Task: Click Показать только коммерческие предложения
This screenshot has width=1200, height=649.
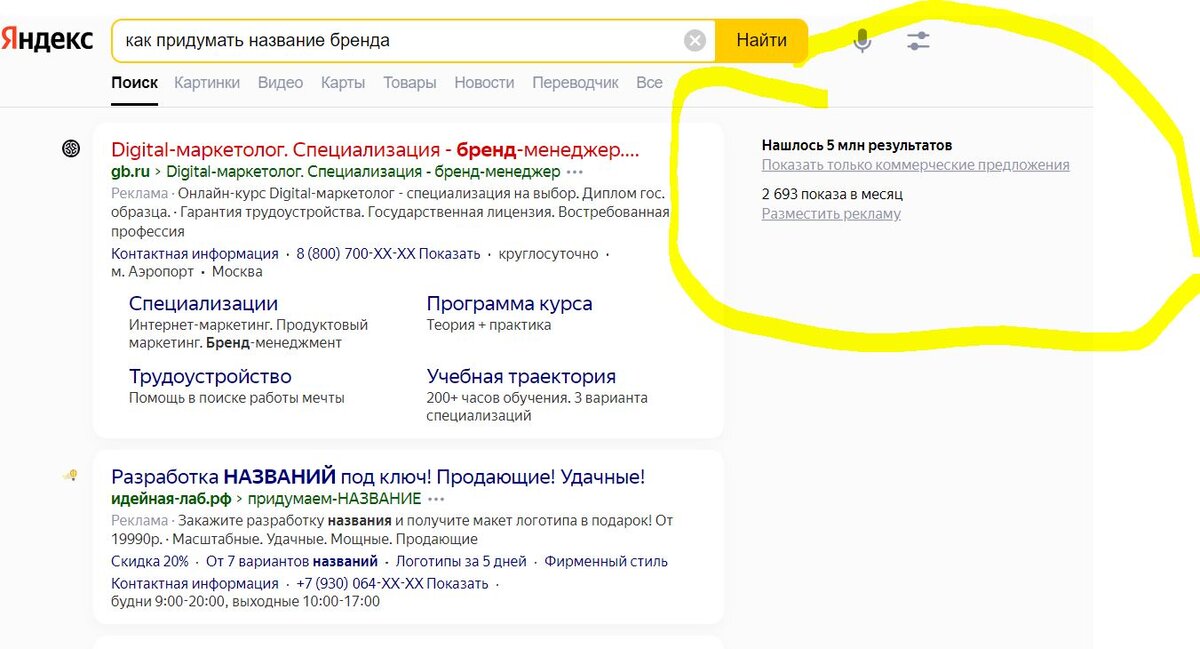Action: click(x=916, y=165)
